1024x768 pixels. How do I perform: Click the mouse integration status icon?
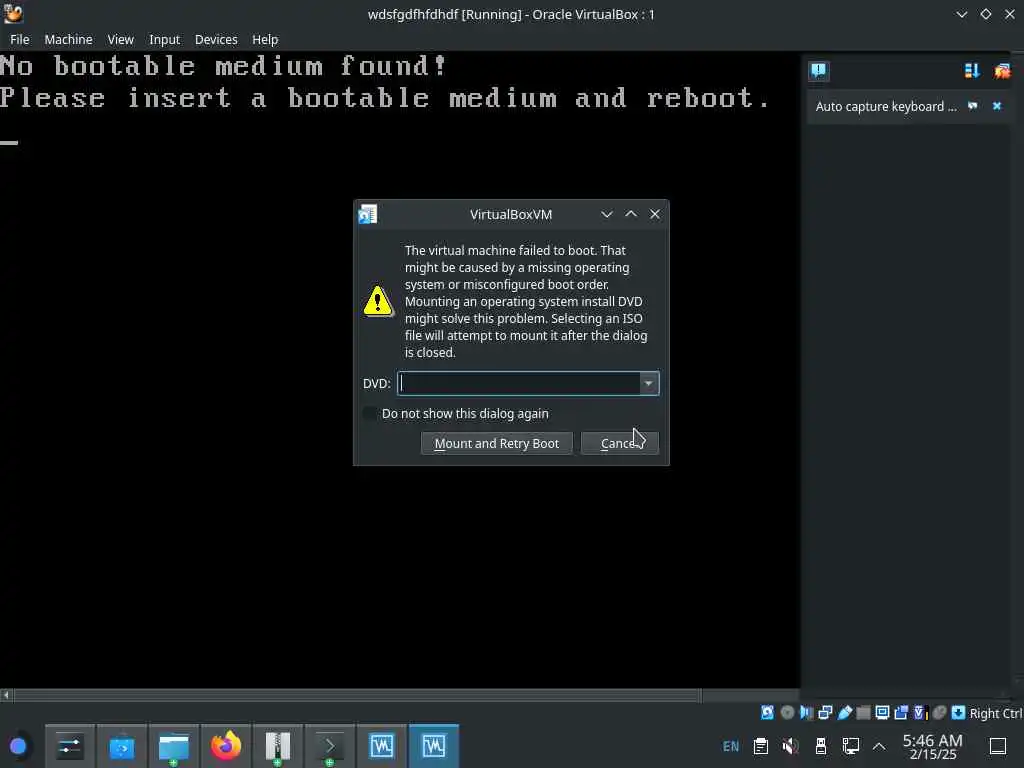939,712
